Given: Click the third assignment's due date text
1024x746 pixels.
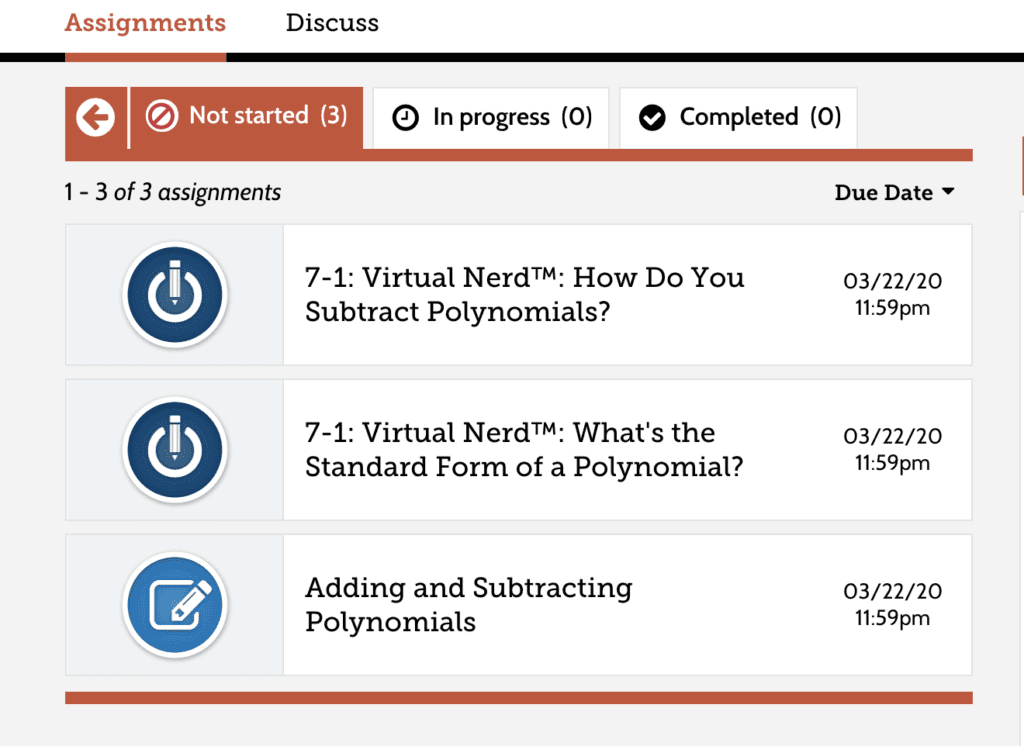Looking at the screenshot, I should pyautogui.click(x=892, y=604).
